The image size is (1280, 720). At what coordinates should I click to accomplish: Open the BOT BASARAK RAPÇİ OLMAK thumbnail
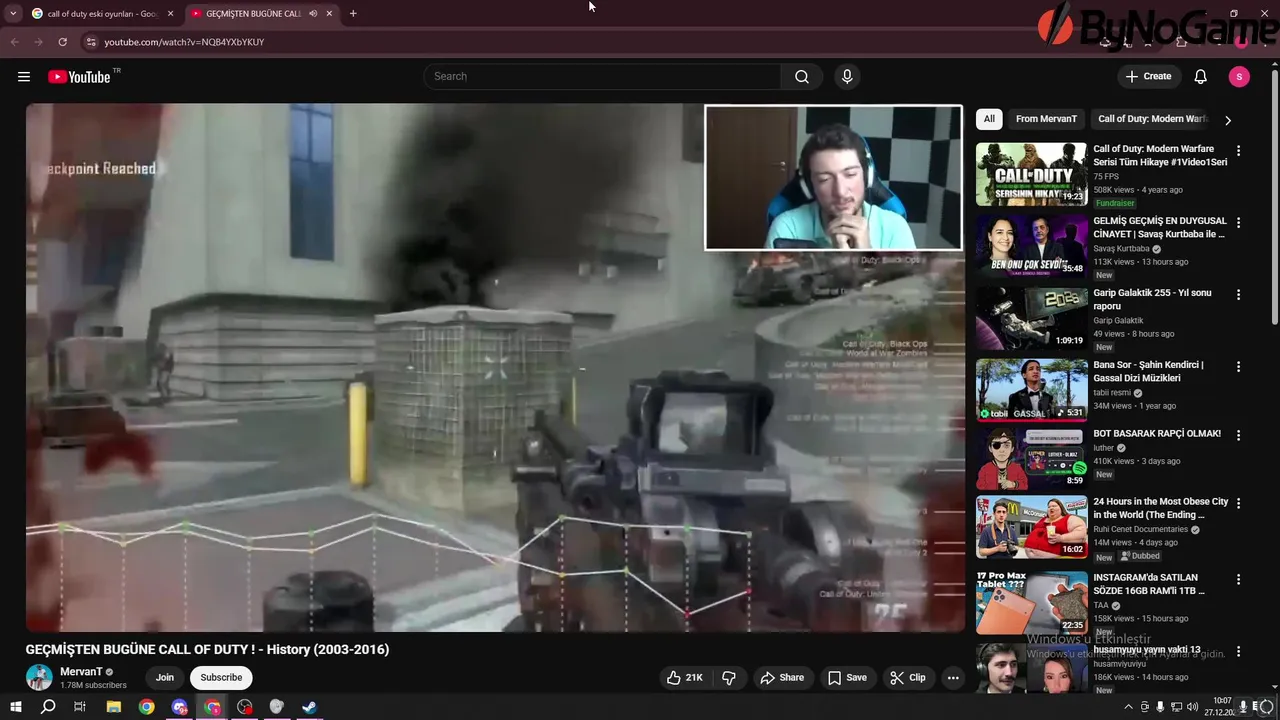click(1031, 459)
